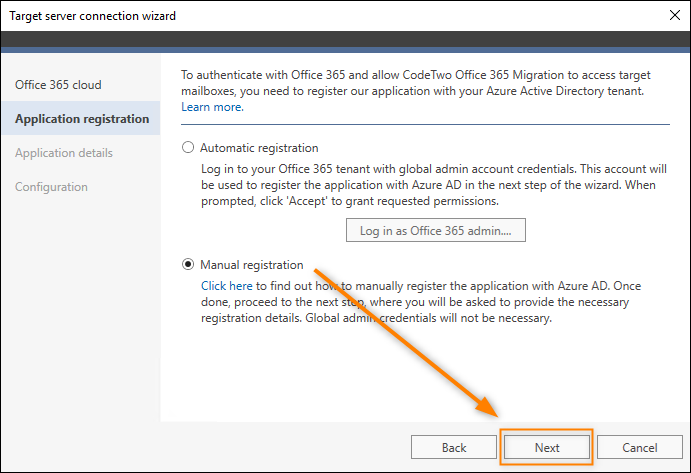This screenshot has height=473, width=691.
Task: Go to the Application registration step
Action: click(x=81, y=118)
